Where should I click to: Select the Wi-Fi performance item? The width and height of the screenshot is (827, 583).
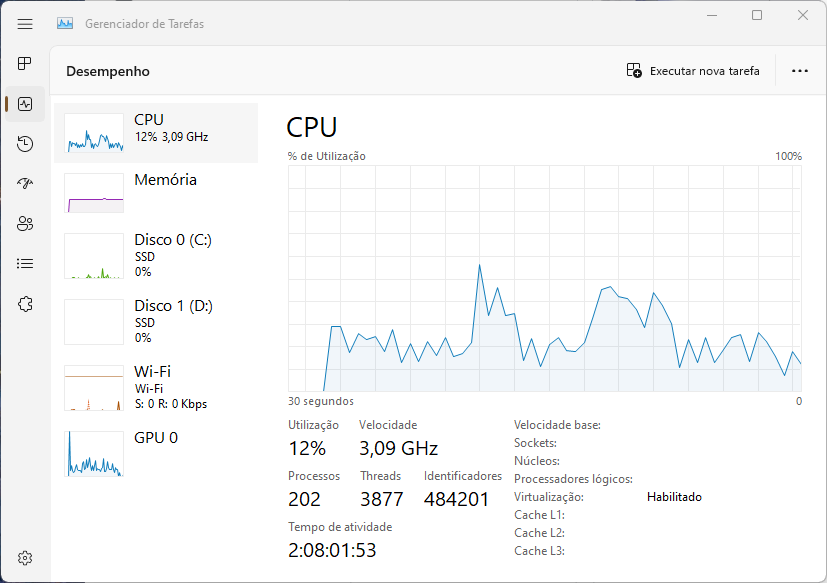(156, 388)
